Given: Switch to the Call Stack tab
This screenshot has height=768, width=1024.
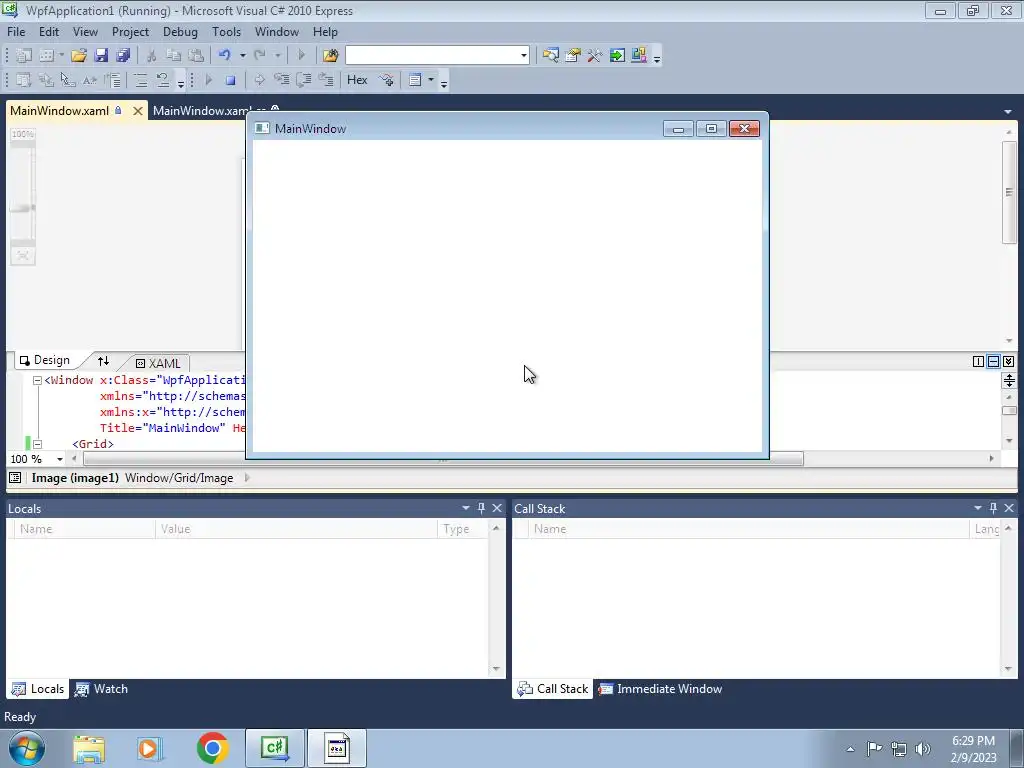Looking at the screenshot, I should coord(553,689).
